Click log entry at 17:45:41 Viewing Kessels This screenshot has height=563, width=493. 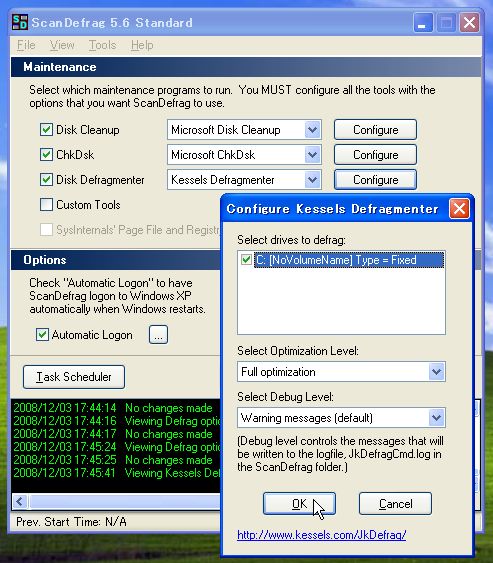116,473
